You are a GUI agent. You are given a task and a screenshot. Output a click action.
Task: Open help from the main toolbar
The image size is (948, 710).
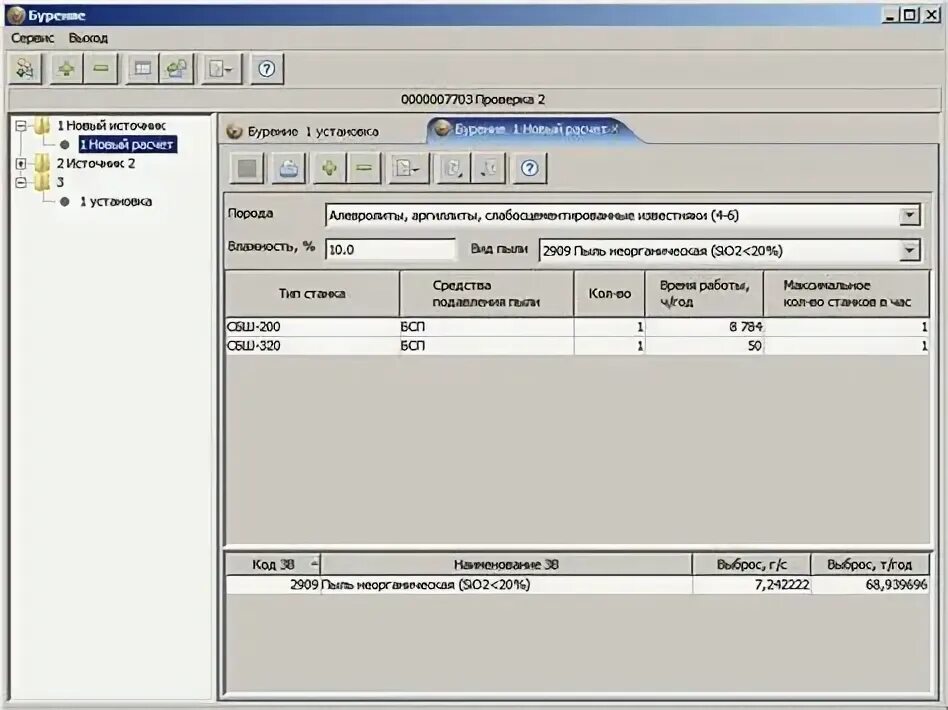pyautogui.click(x=267, y=68)
